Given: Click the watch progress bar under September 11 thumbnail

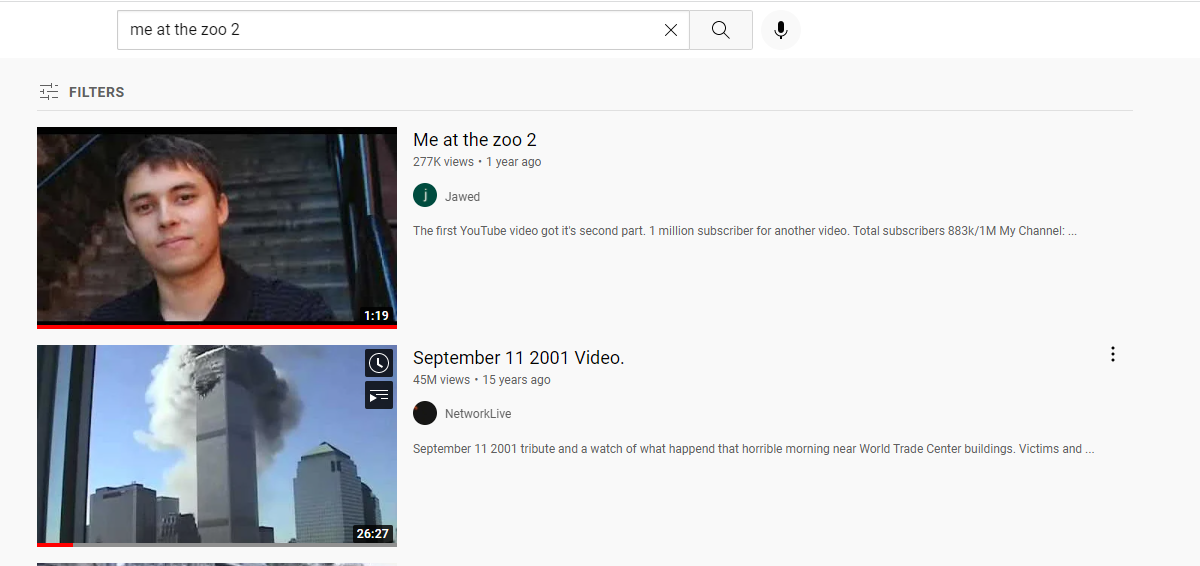Looking at the screenshot, I should pos(217,544).
